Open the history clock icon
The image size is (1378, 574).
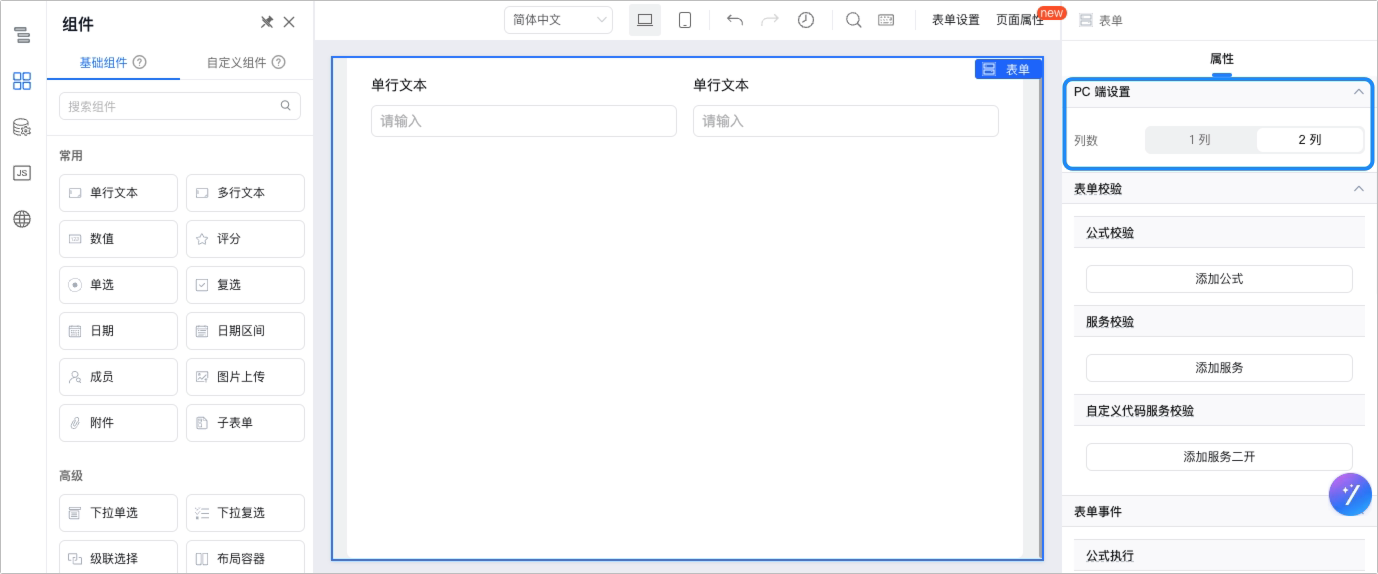click(806, 20)
